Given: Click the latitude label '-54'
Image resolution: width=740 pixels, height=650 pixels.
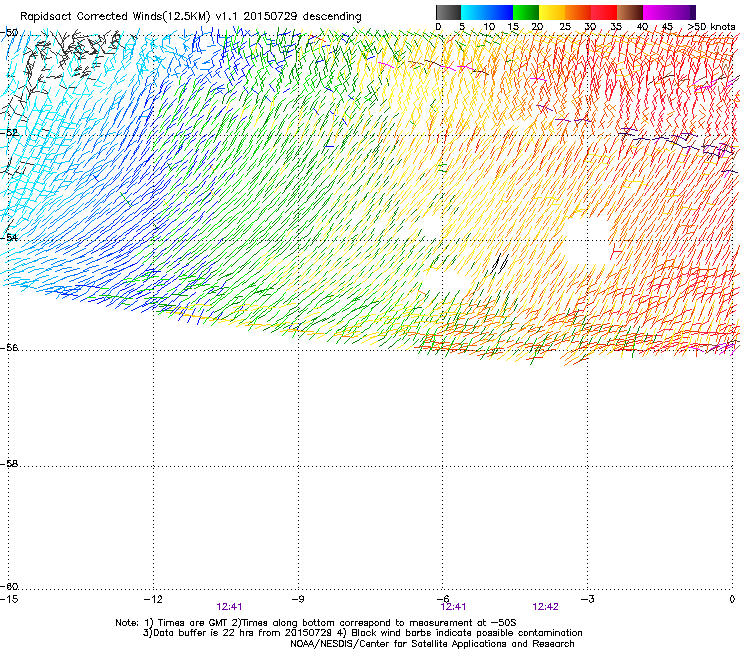Looking at the screenshot, I should [x=9, y=237].
